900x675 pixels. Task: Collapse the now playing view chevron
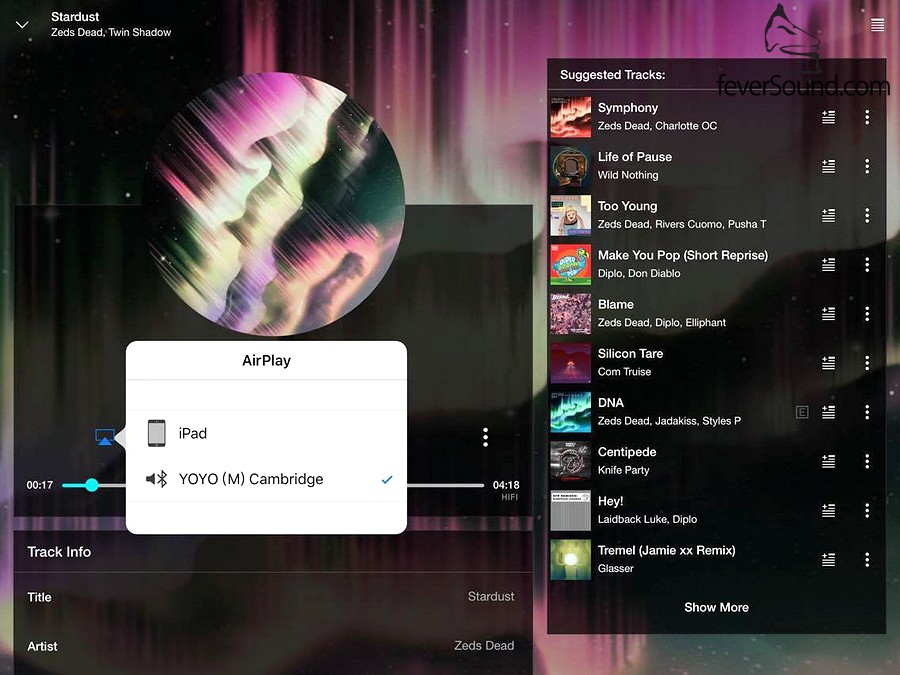click(x=22, y=25)
